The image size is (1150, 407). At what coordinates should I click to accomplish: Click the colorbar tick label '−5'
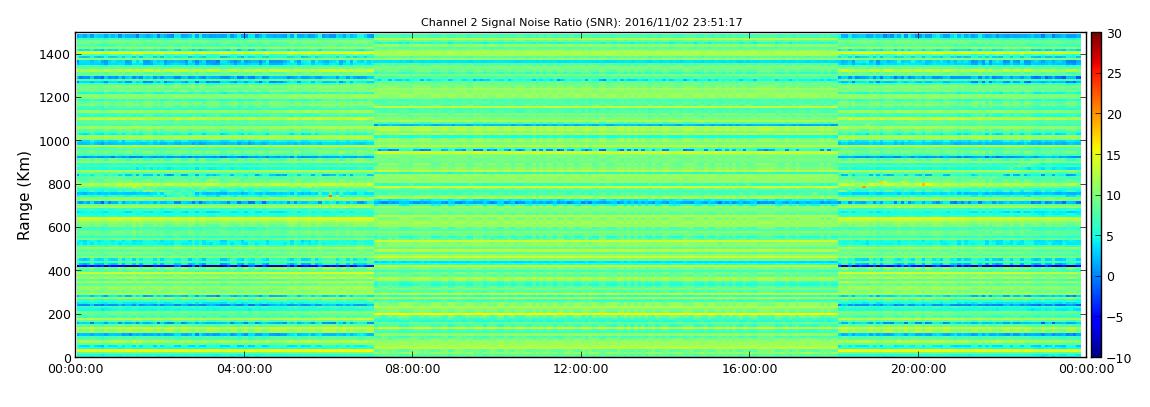coord(1115,318)
